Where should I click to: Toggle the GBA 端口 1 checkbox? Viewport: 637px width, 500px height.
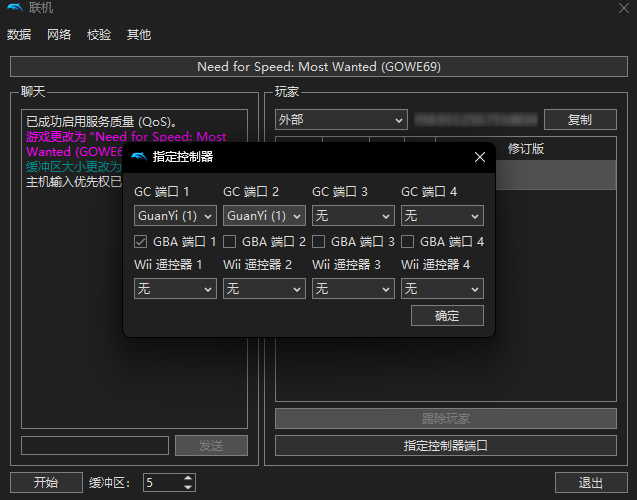[x=141, y=242]
